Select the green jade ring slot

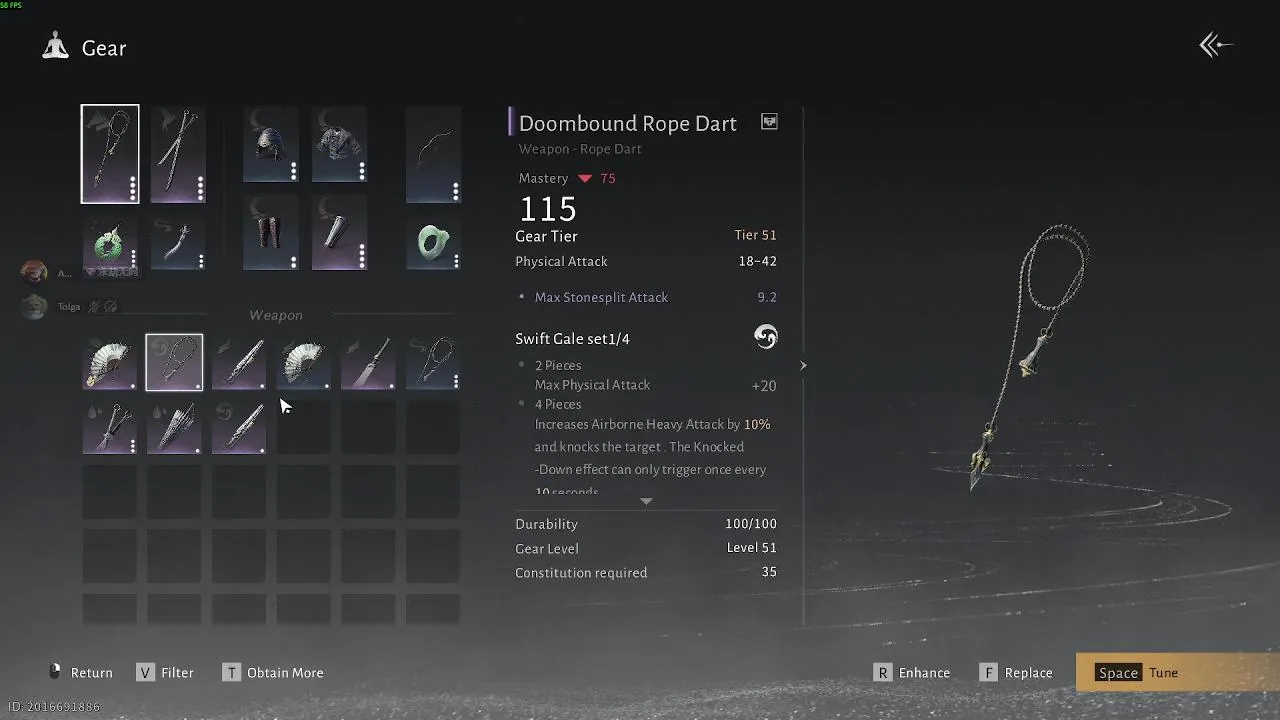(x=433, y=241)
